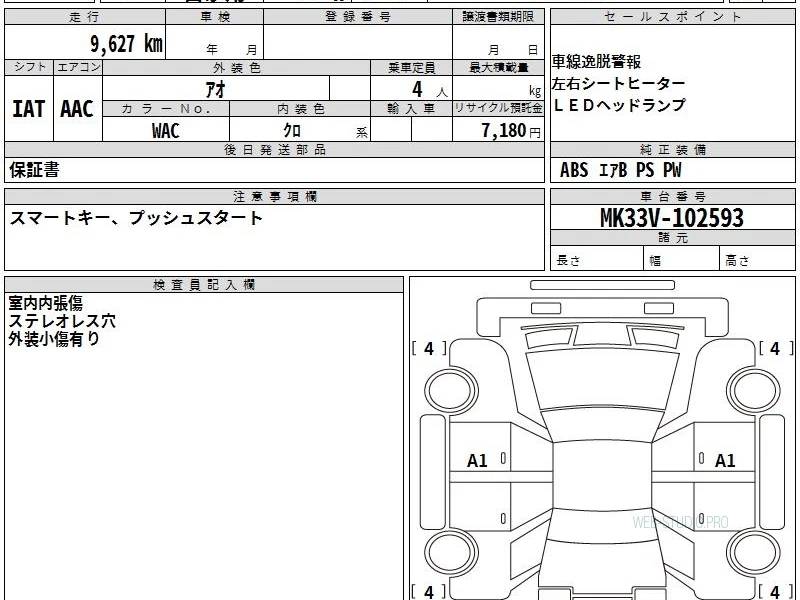Click the 高さ dimension cell
Viewport: 800px width, 600px height.
click(758, 258)
